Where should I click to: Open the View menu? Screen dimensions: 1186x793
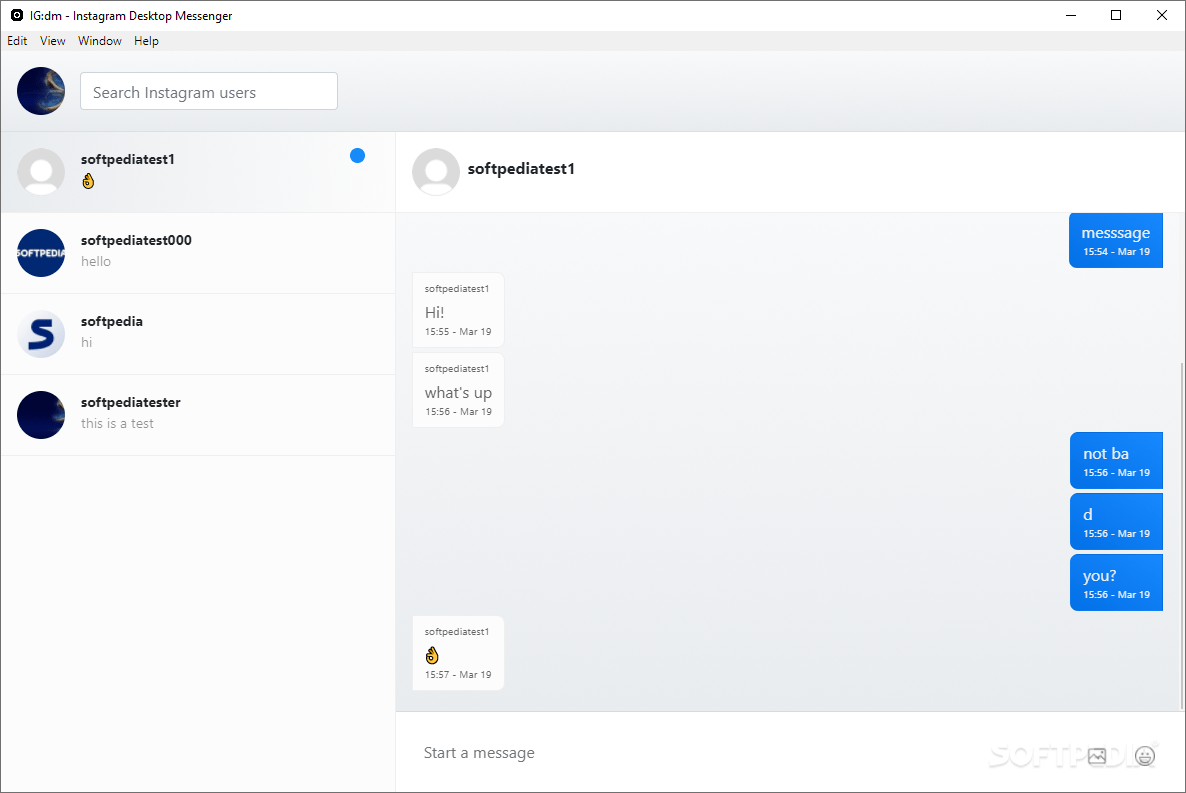click(52, 41)
